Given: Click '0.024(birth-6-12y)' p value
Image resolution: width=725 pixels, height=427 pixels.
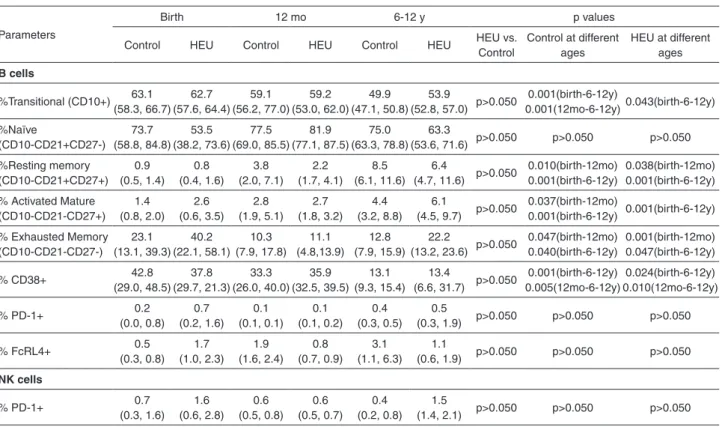Looking at the screenshot, I should 670,272.
